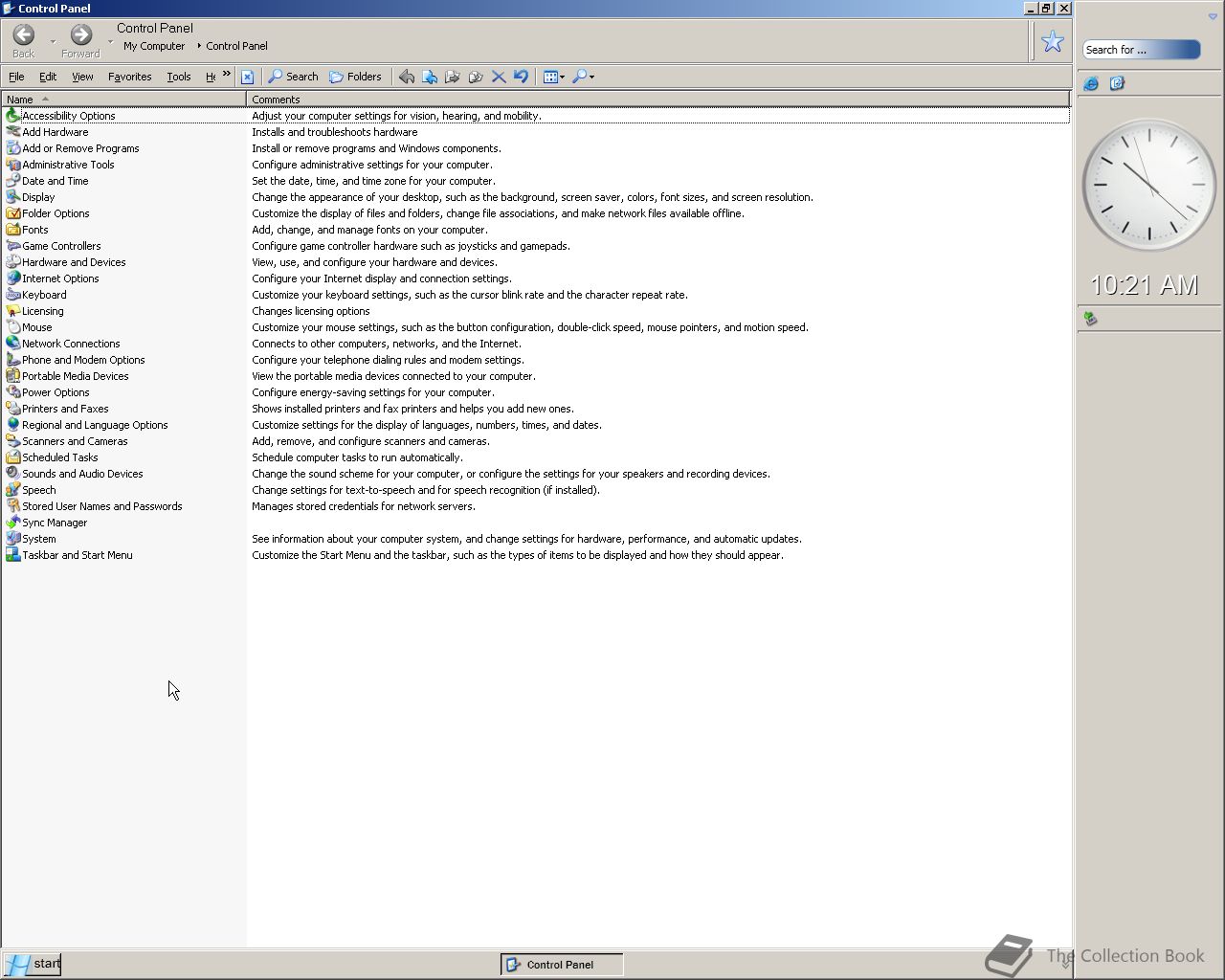Screen dimensions: 1225x980
Task: Go to My Computer in breadcrumb
Action: pyautogui.click(x=154, y=46)
